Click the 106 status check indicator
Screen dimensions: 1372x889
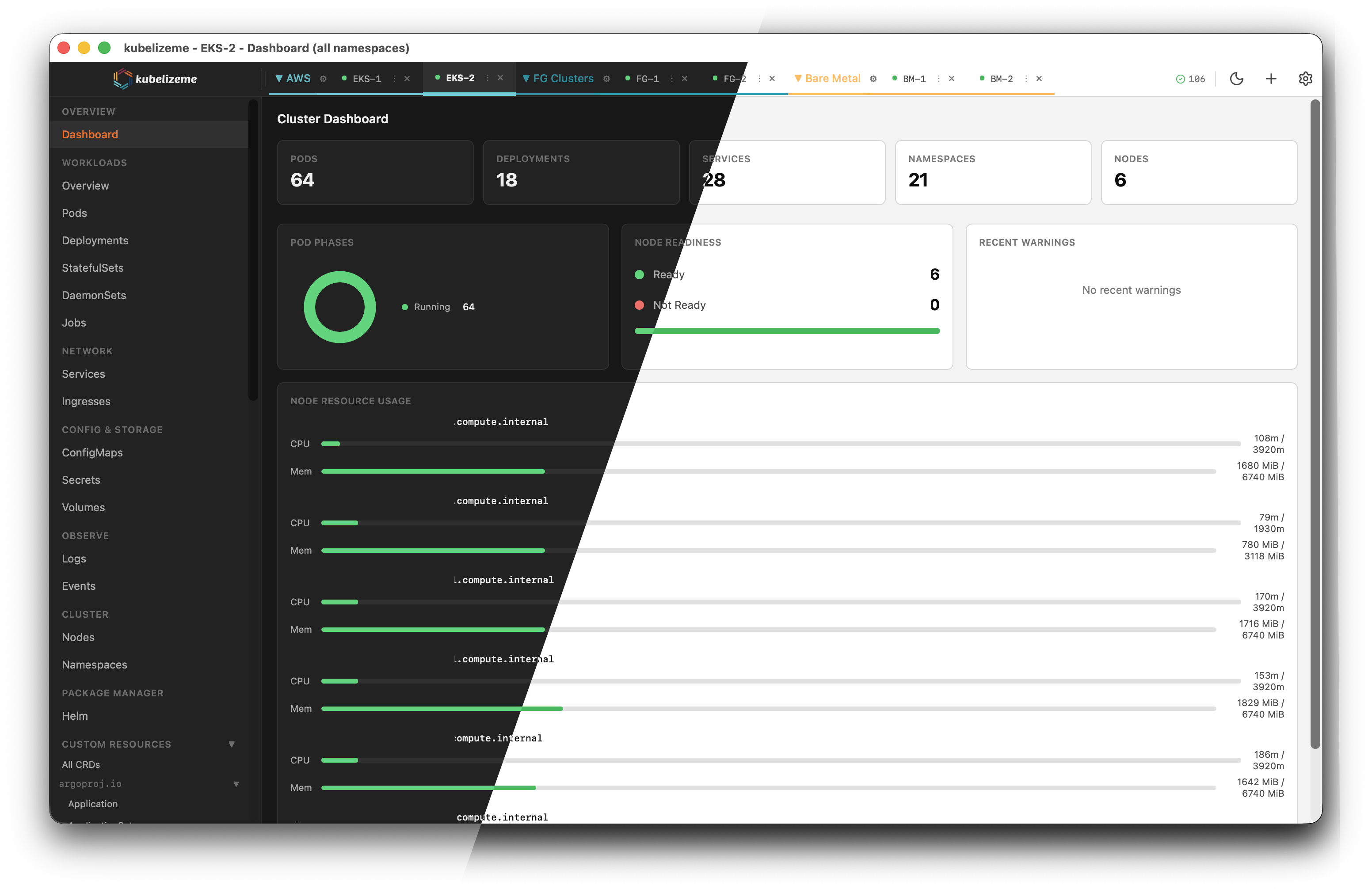coord(1190,79)
